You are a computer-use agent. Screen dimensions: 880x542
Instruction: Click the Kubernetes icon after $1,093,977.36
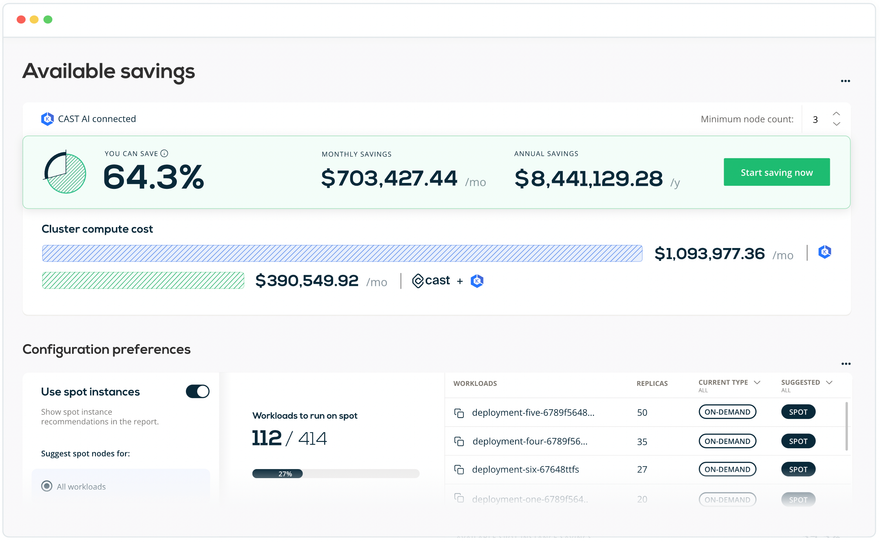click(x=824, y=252)
